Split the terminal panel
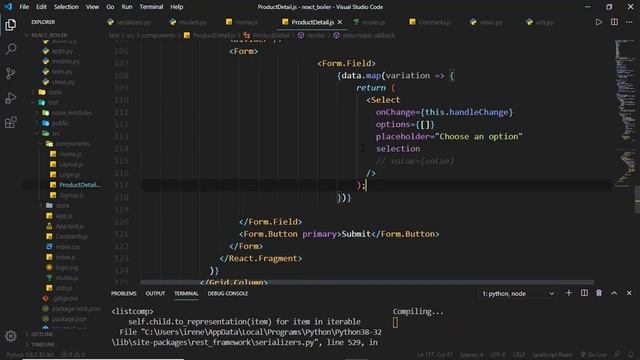 tap(584, 293)
